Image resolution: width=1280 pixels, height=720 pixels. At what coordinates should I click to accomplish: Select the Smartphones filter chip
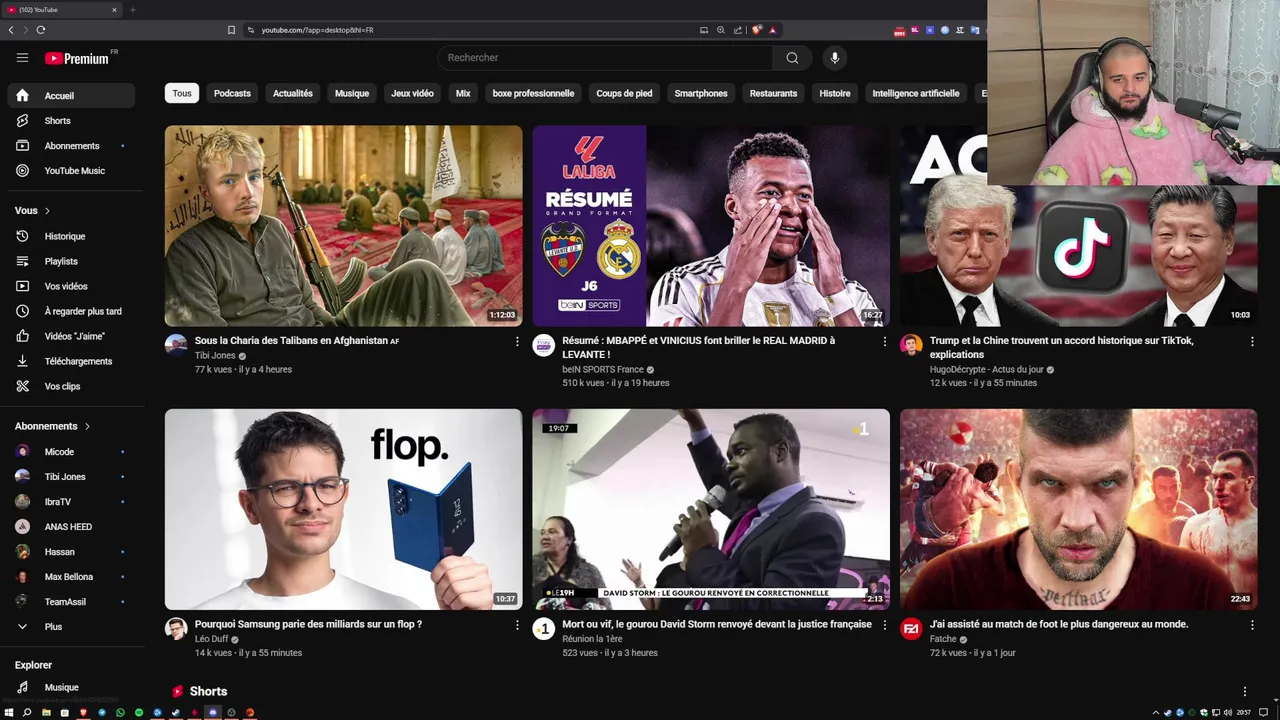tap(701, 93)
